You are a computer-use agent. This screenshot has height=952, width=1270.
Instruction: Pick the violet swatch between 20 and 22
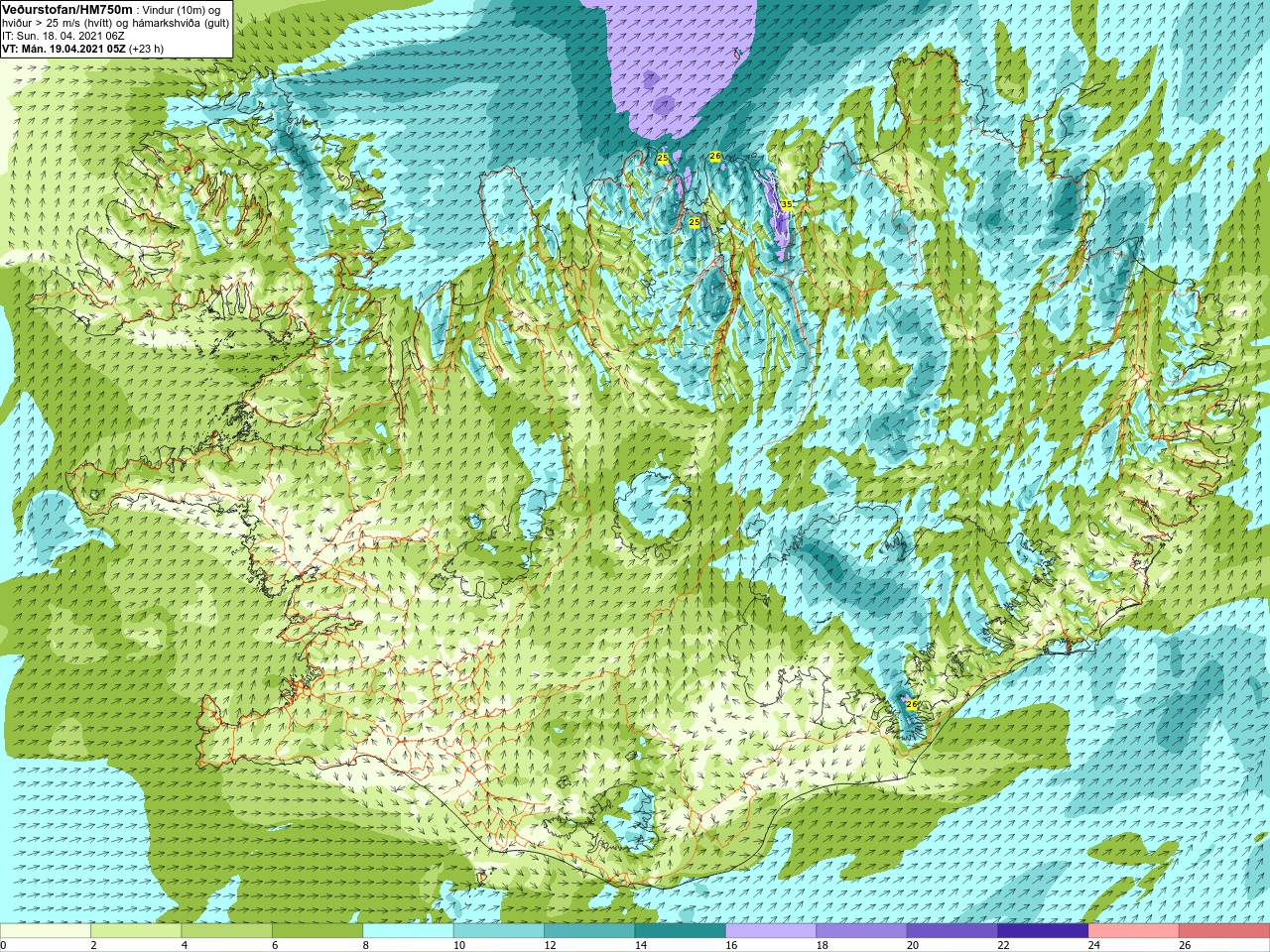[x=952, y=930]
